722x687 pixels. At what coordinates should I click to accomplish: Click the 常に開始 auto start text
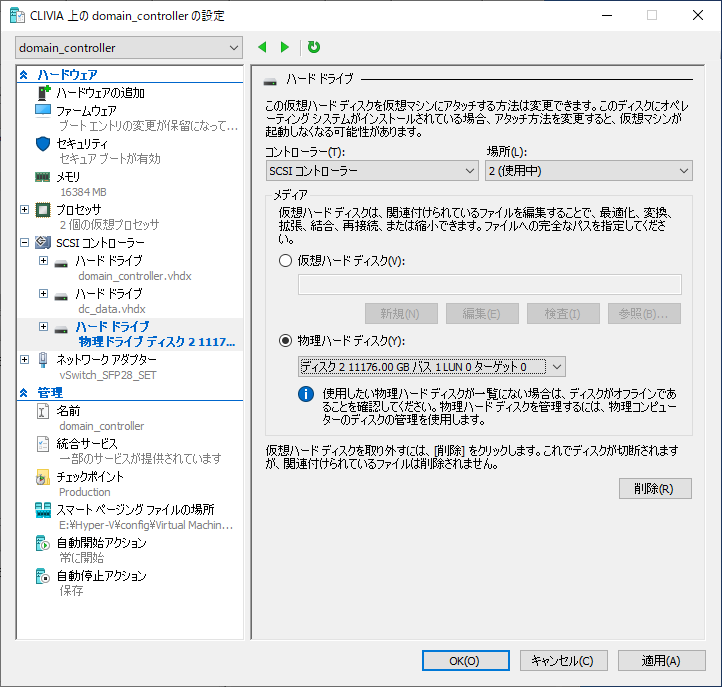(x=82, y=558)
